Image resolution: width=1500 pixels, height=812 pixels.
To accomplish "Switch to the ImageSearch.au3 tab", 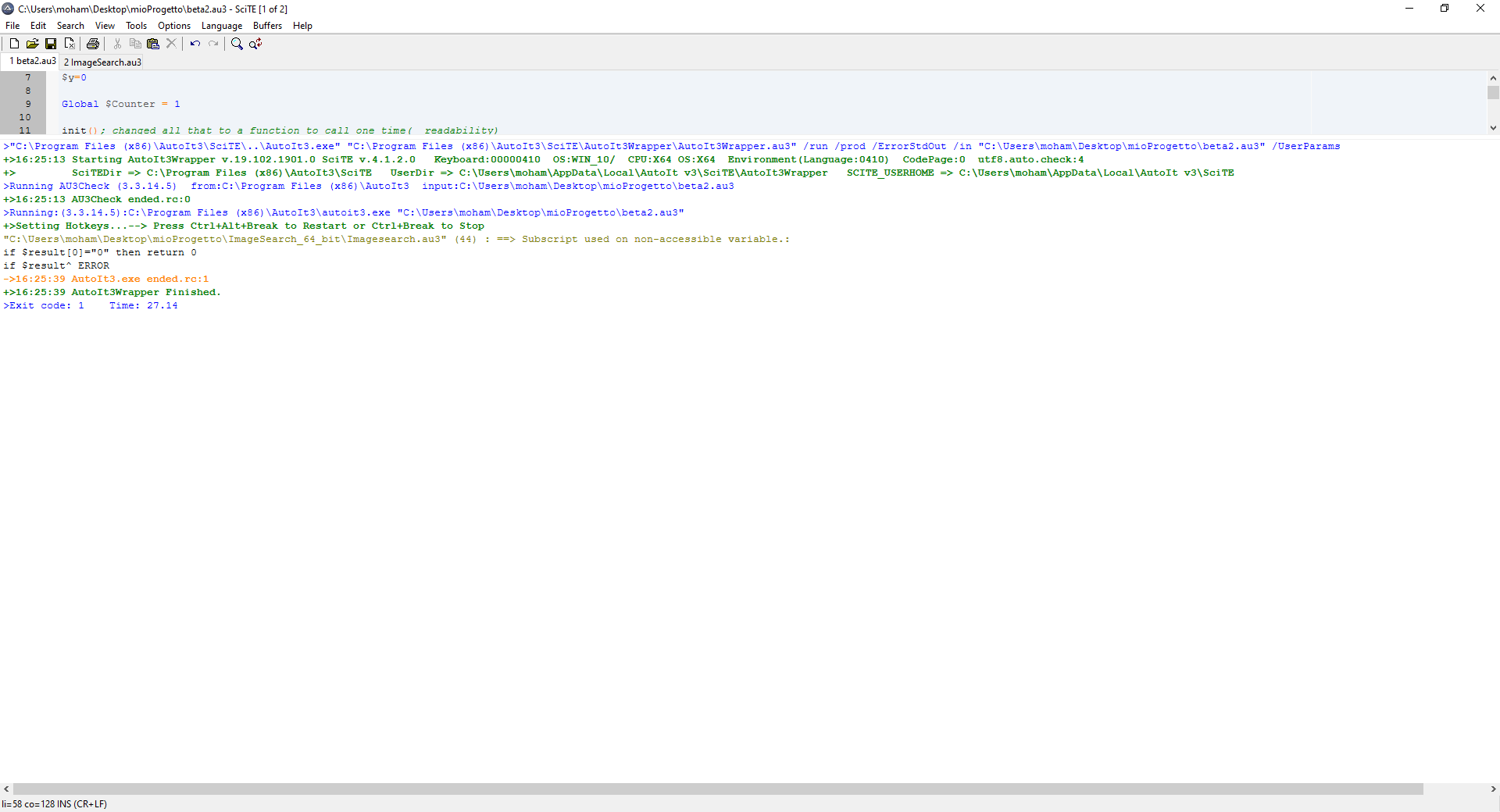I will pos(102,62).
